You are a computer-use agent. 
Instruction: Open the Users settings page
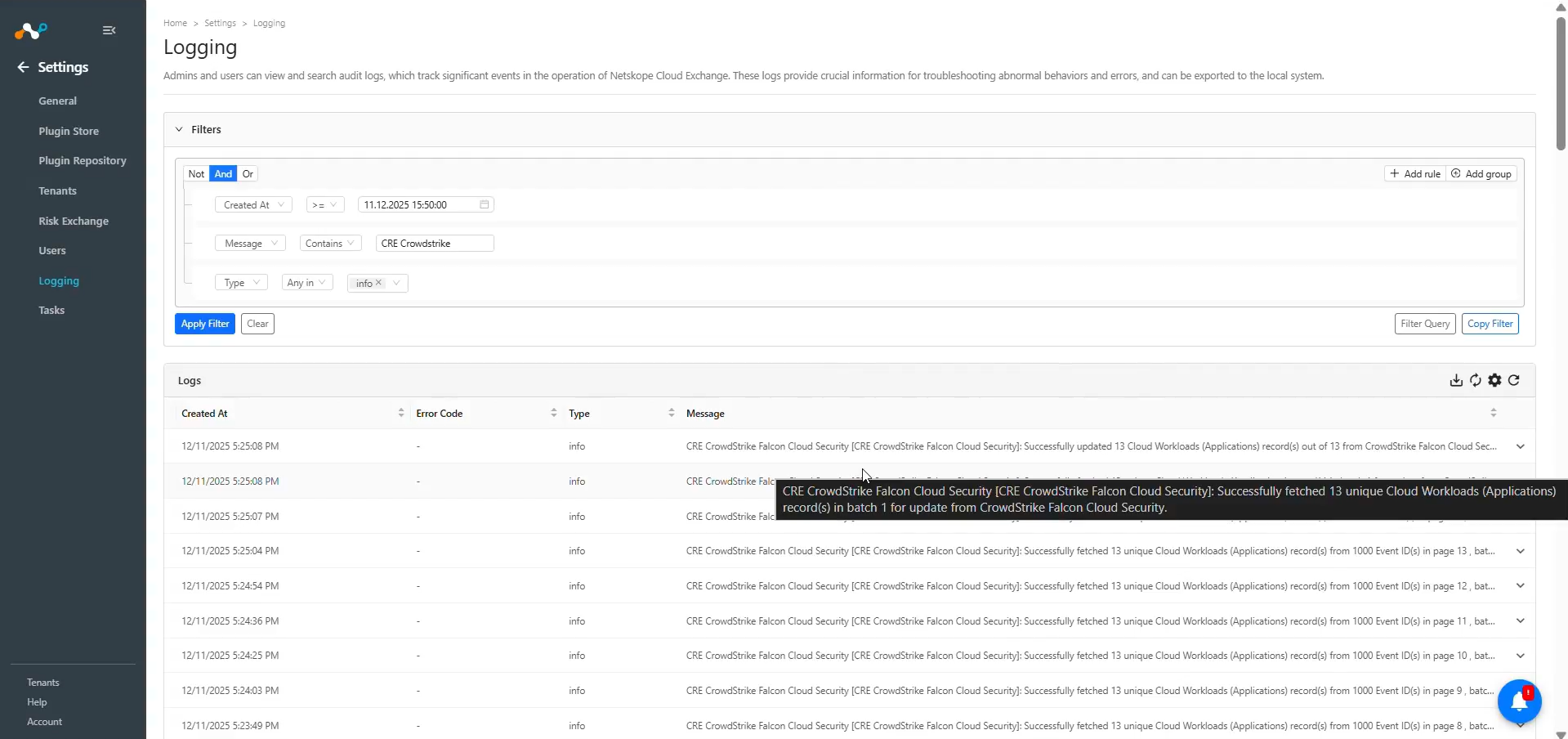pos(52,250)
